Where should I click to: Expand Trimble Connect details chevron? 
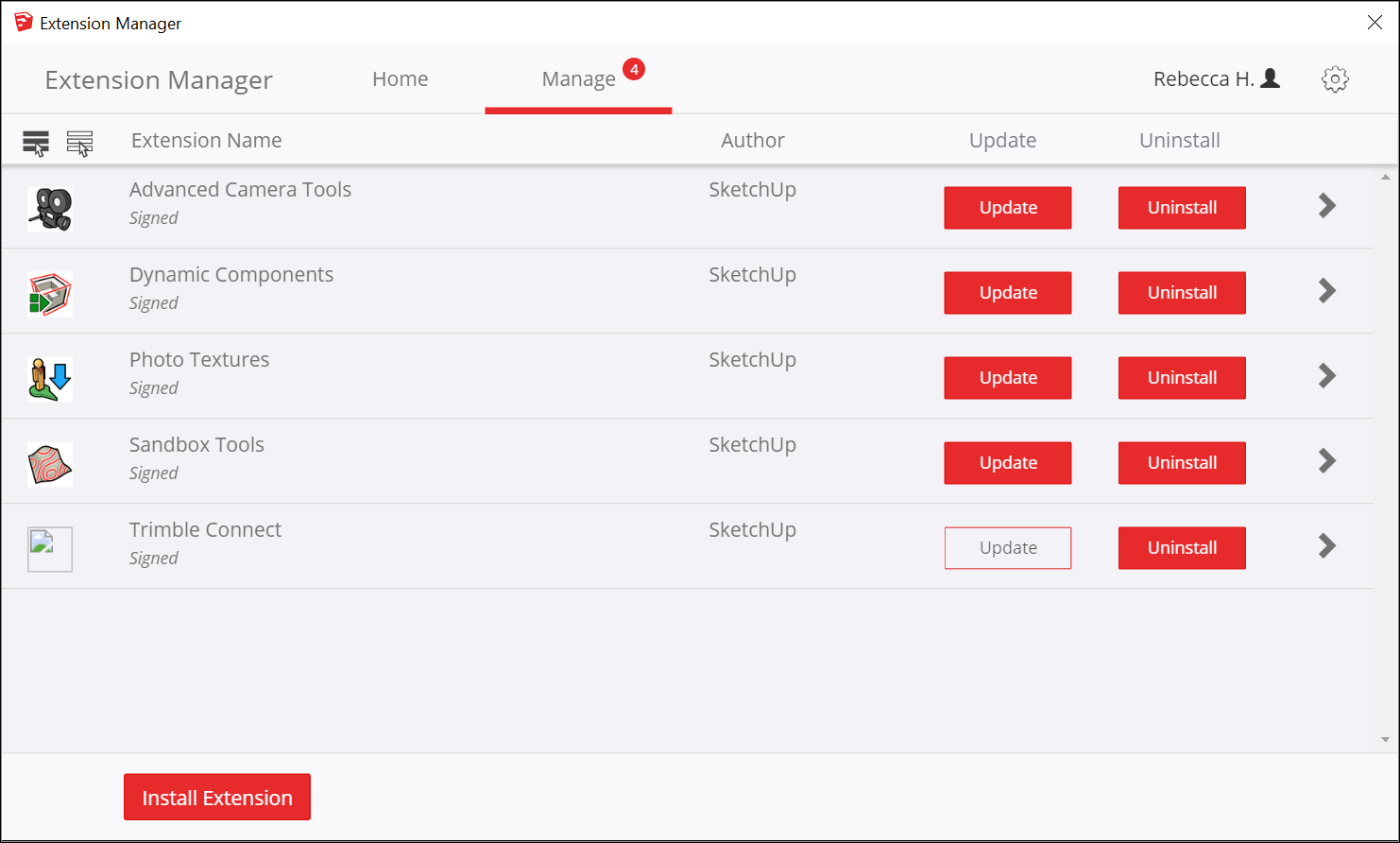point(1327,546)
